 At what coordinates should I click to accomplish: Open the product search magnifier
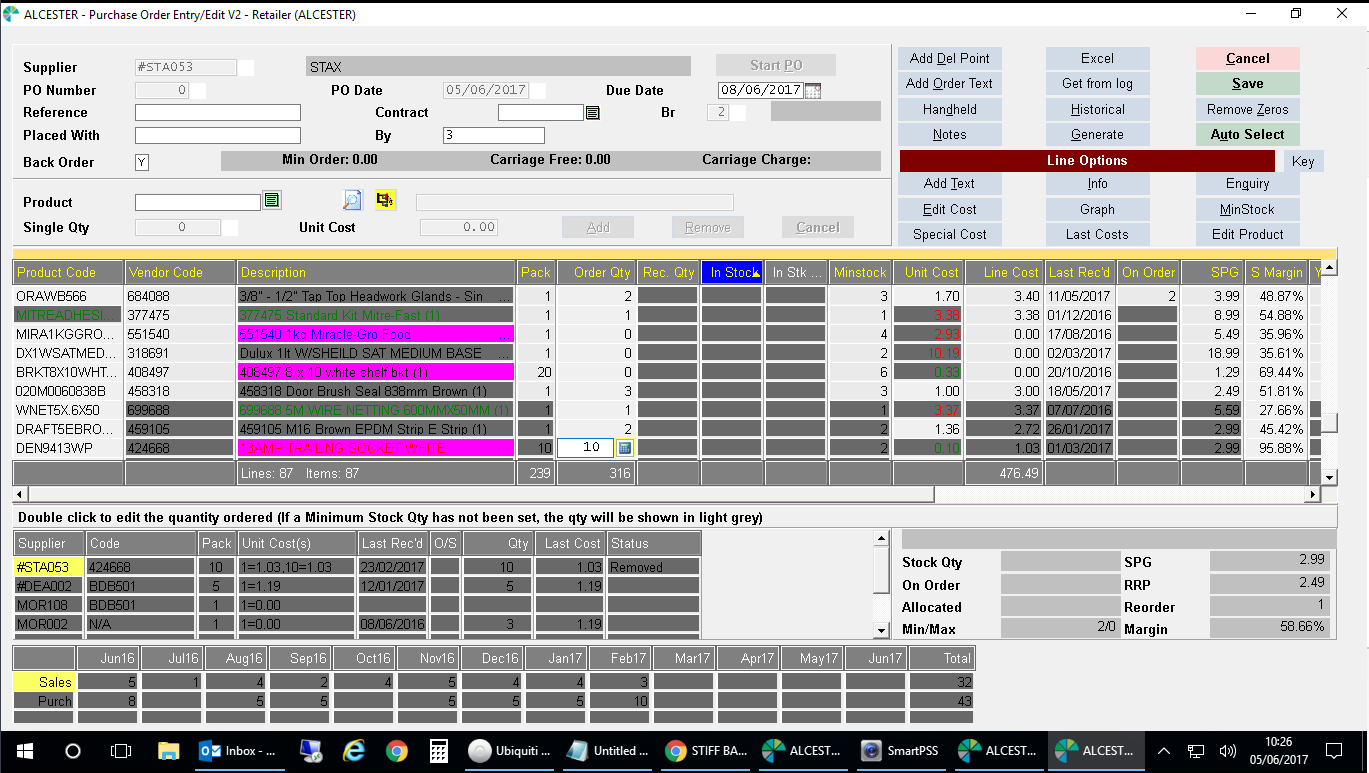[351, 201]
